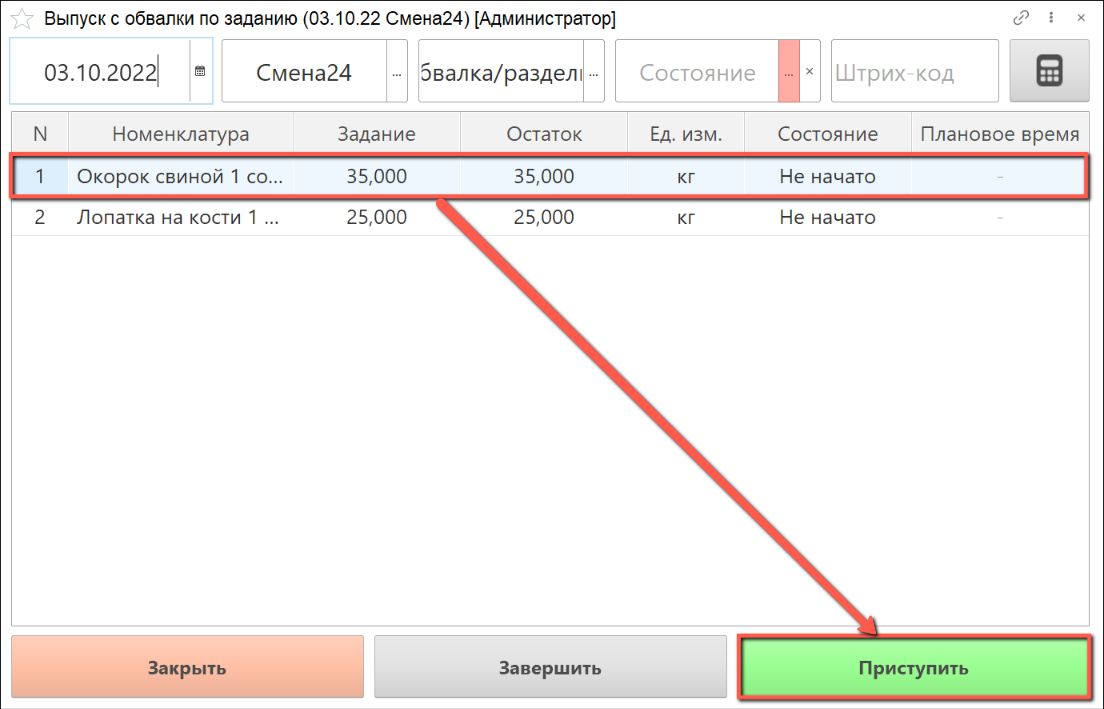Select the Окорок свиной row
This screenshot has height=709, width=1104.
[180, 177]
